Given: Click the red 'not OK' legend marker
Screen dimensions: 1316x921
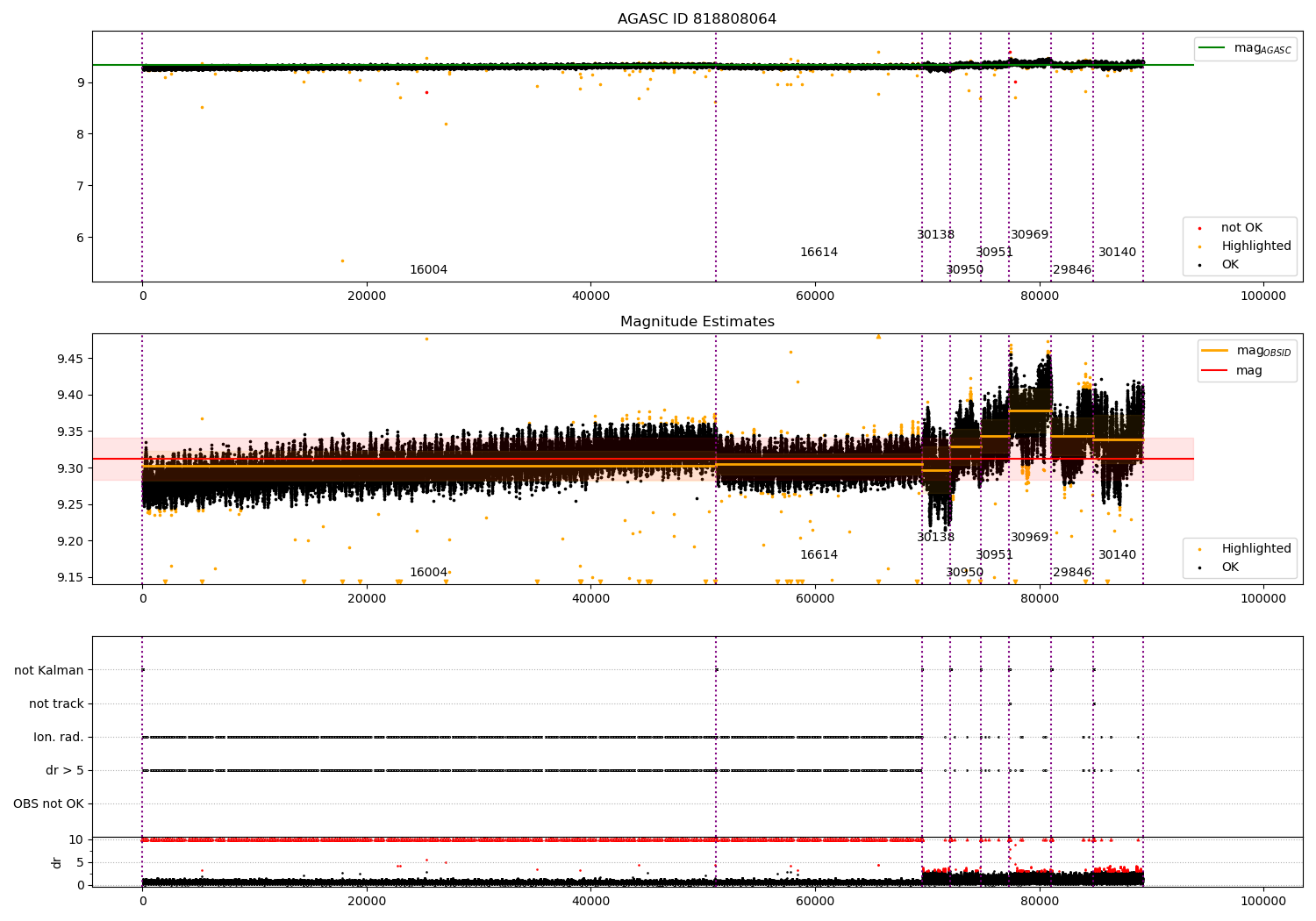Looking at the screenshot, I should coord(1199,228).
